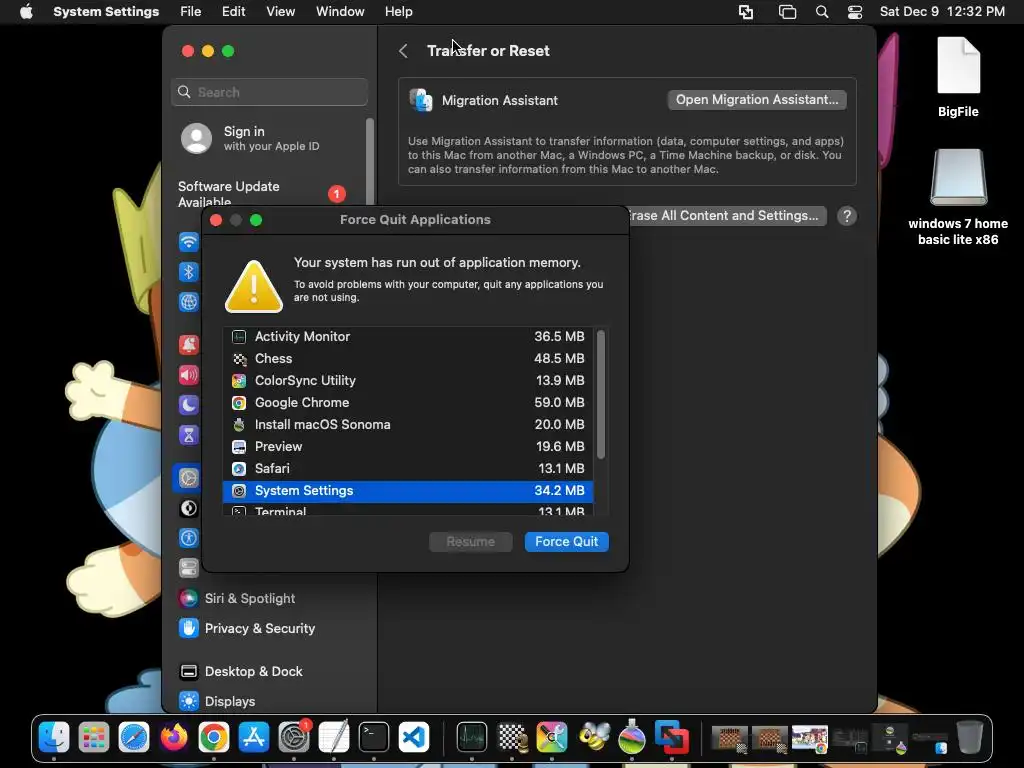Open the Window menu
The width and height of the screenshot is (1024, 768).
(x=340, y=12)
